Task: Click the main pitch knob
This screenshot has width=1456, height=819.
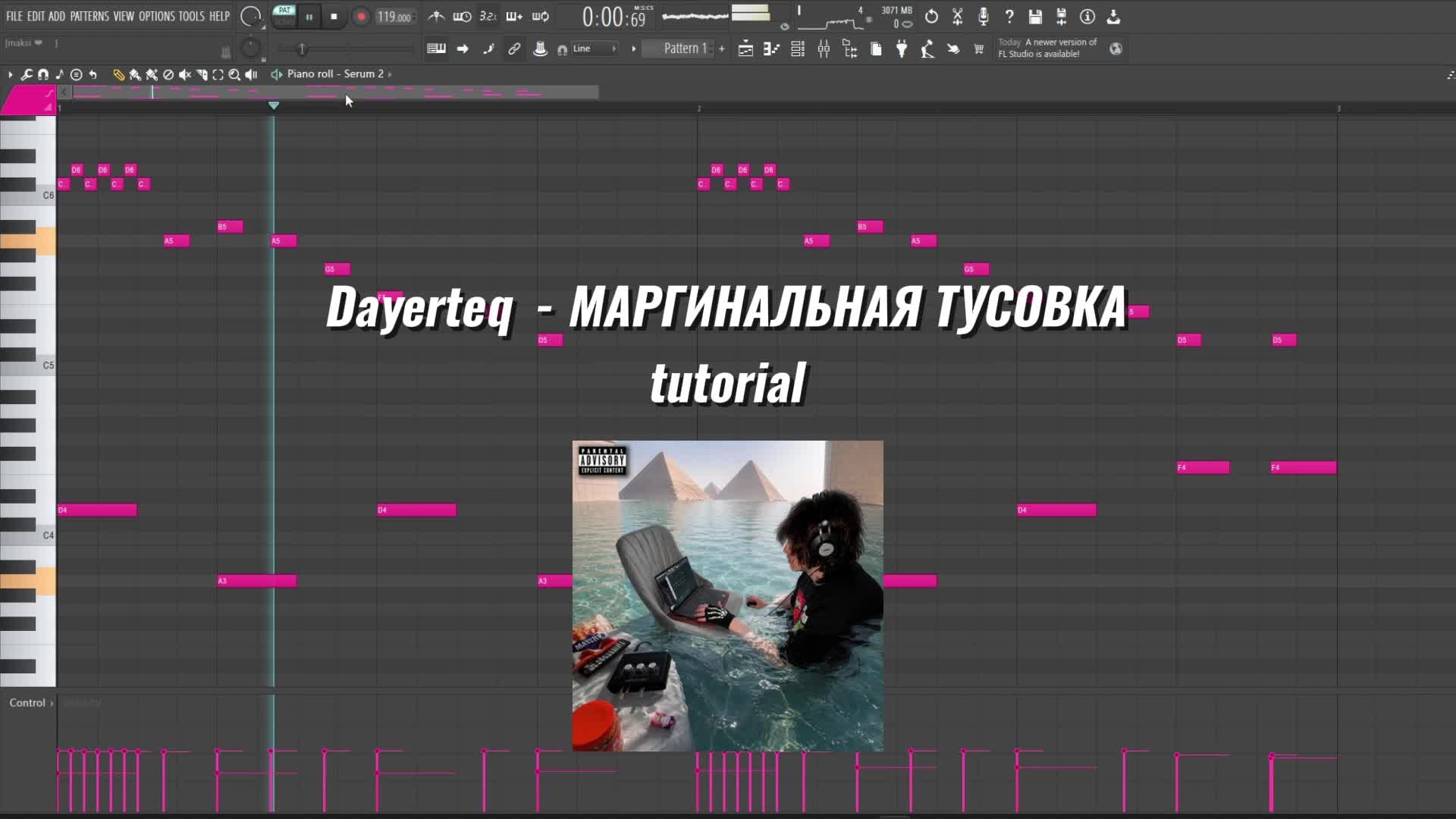Action: (x=249, y=49)
